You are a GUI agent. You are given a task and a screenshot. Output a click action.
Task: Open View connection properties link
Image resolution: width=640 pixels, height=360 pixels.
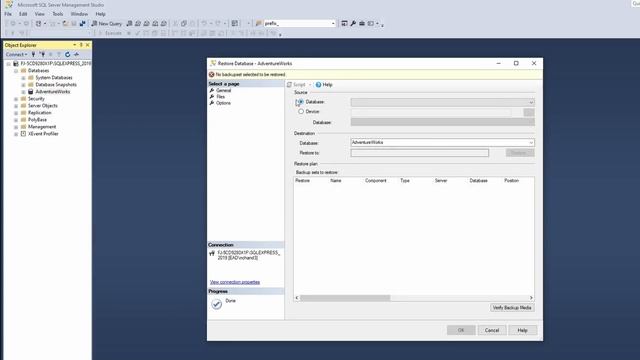coord(235,282)
